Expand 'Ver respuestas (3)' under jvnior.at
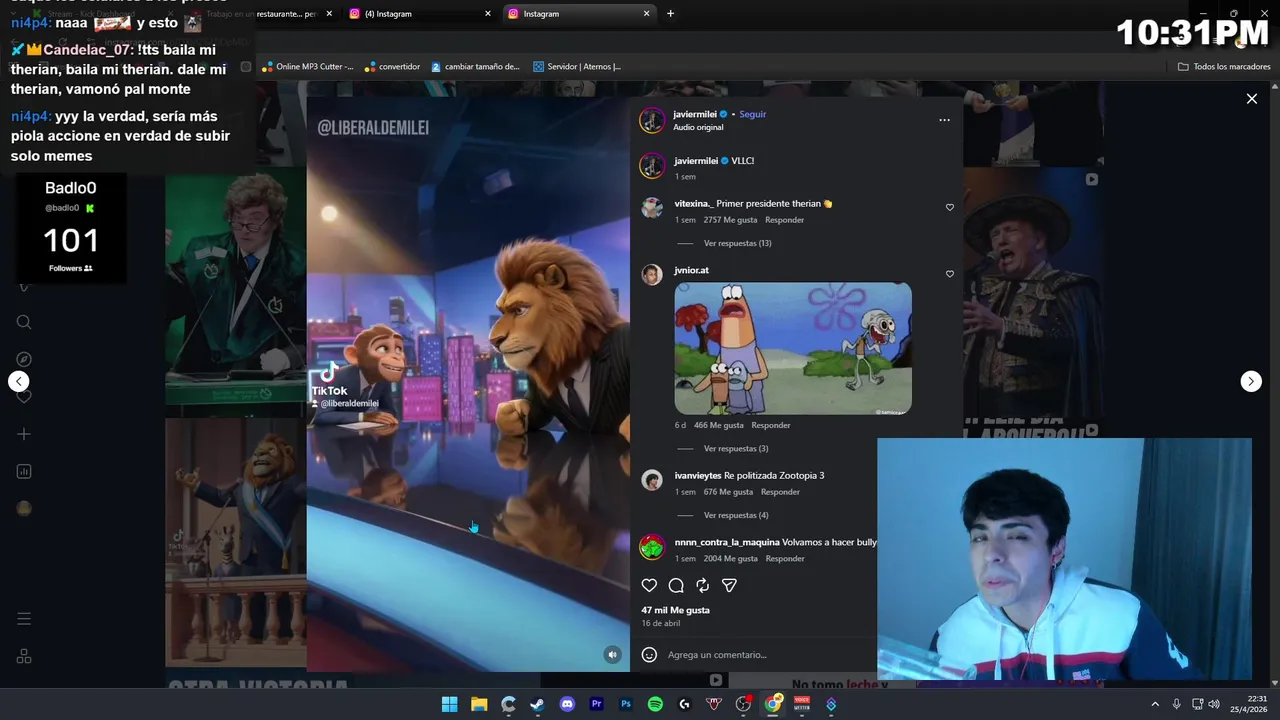 736,449
